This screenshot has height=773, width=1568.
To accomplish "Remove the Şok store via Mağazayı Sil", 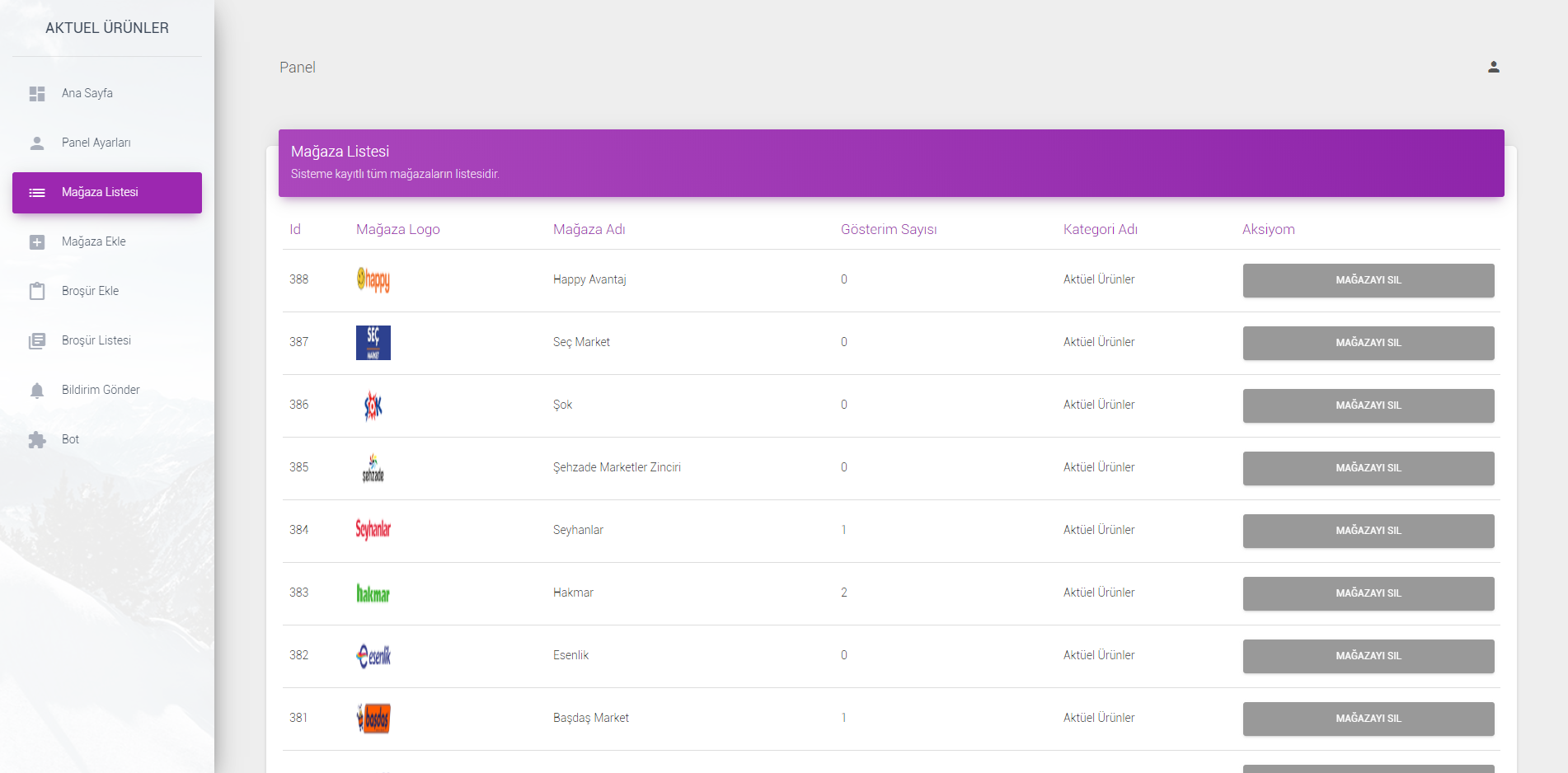I will tap(1368, 405).
